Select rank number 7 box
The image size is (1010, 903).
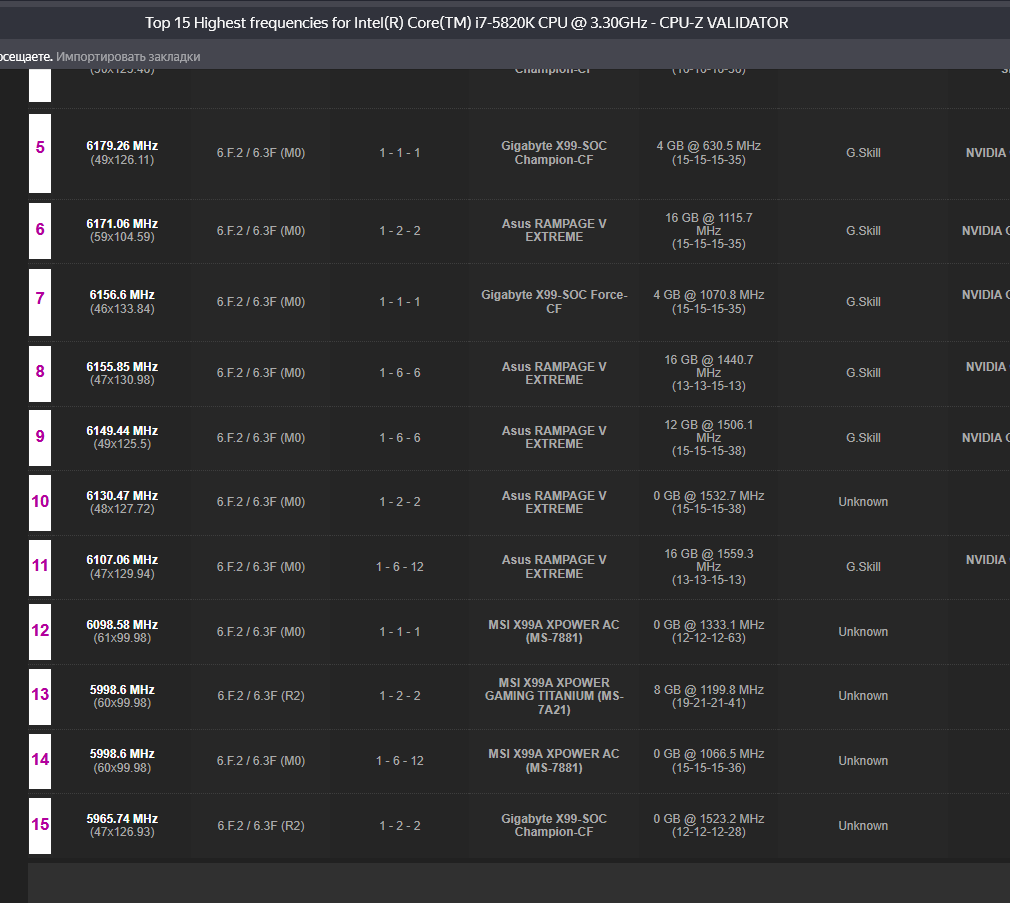(x=40, y=302)
